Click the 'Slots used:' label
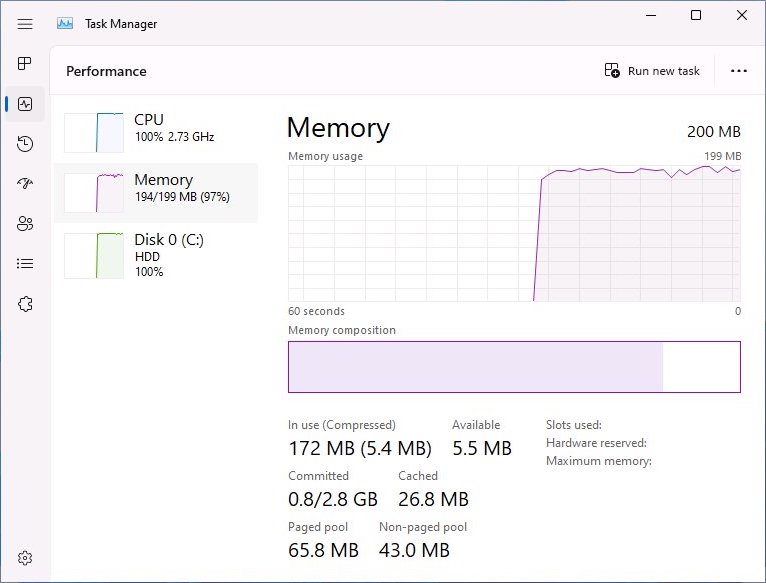Image resolution: width=766 pixels, height=583 pixels. pos(574,425)
